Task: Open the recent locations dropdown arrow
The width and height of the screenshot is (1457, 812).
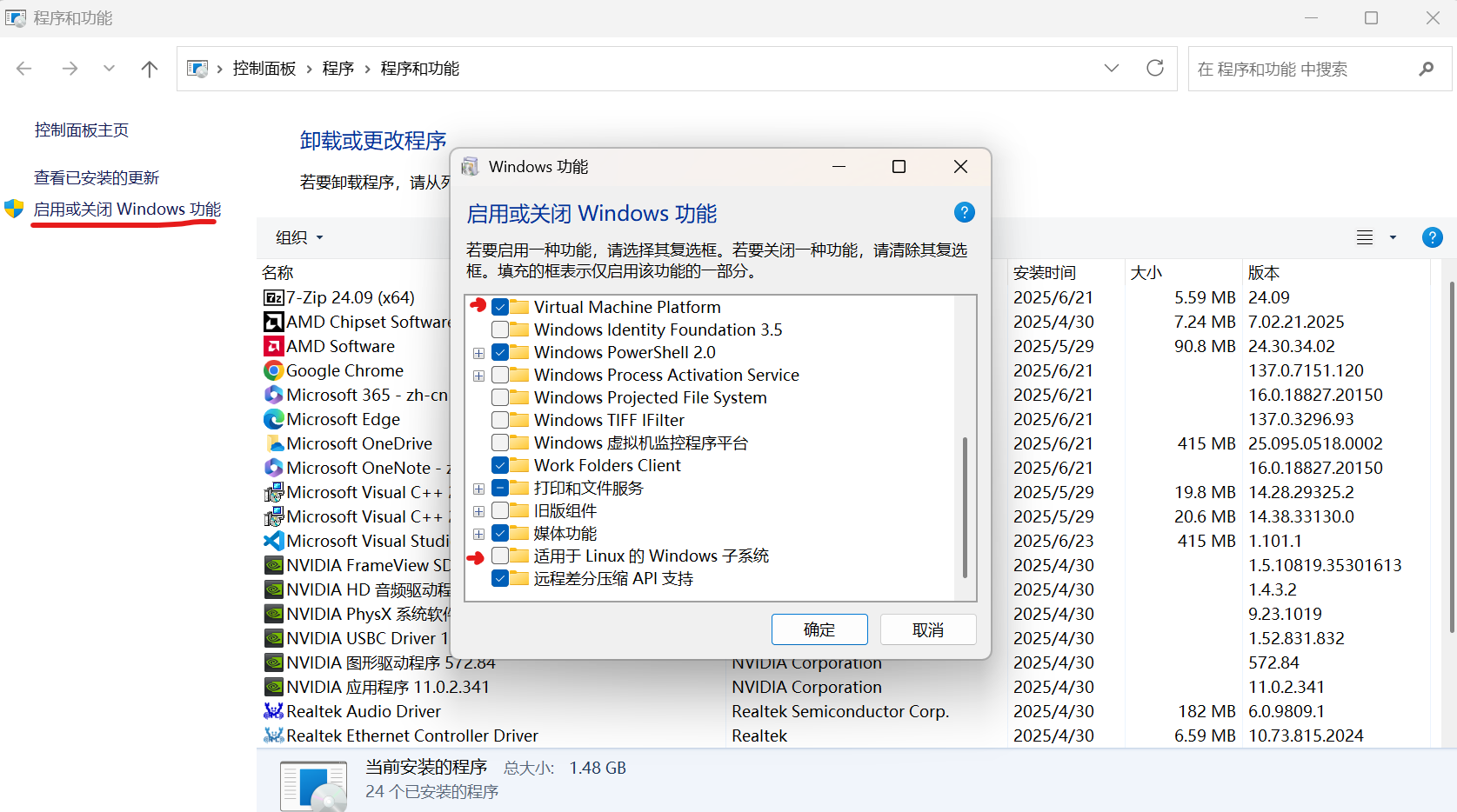Action: tap(109, 69)
